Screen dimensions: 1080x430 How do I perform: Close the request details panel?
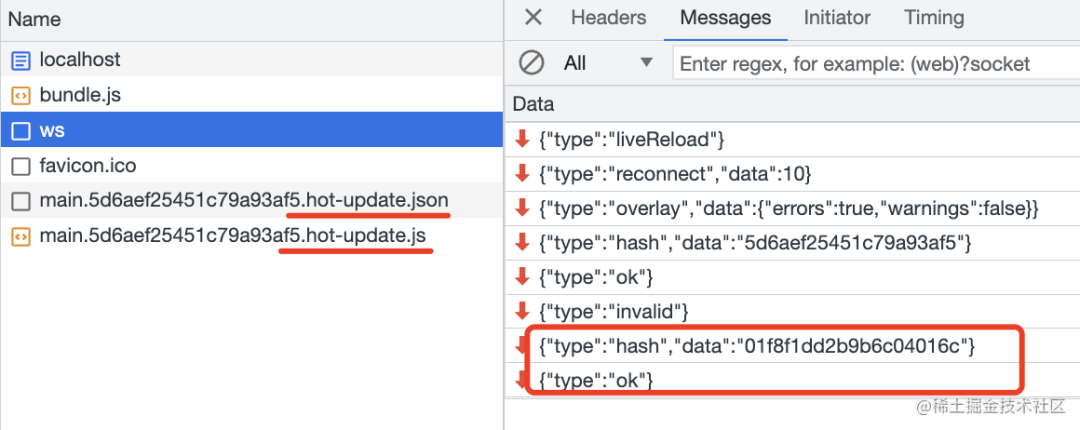point(534,17)
